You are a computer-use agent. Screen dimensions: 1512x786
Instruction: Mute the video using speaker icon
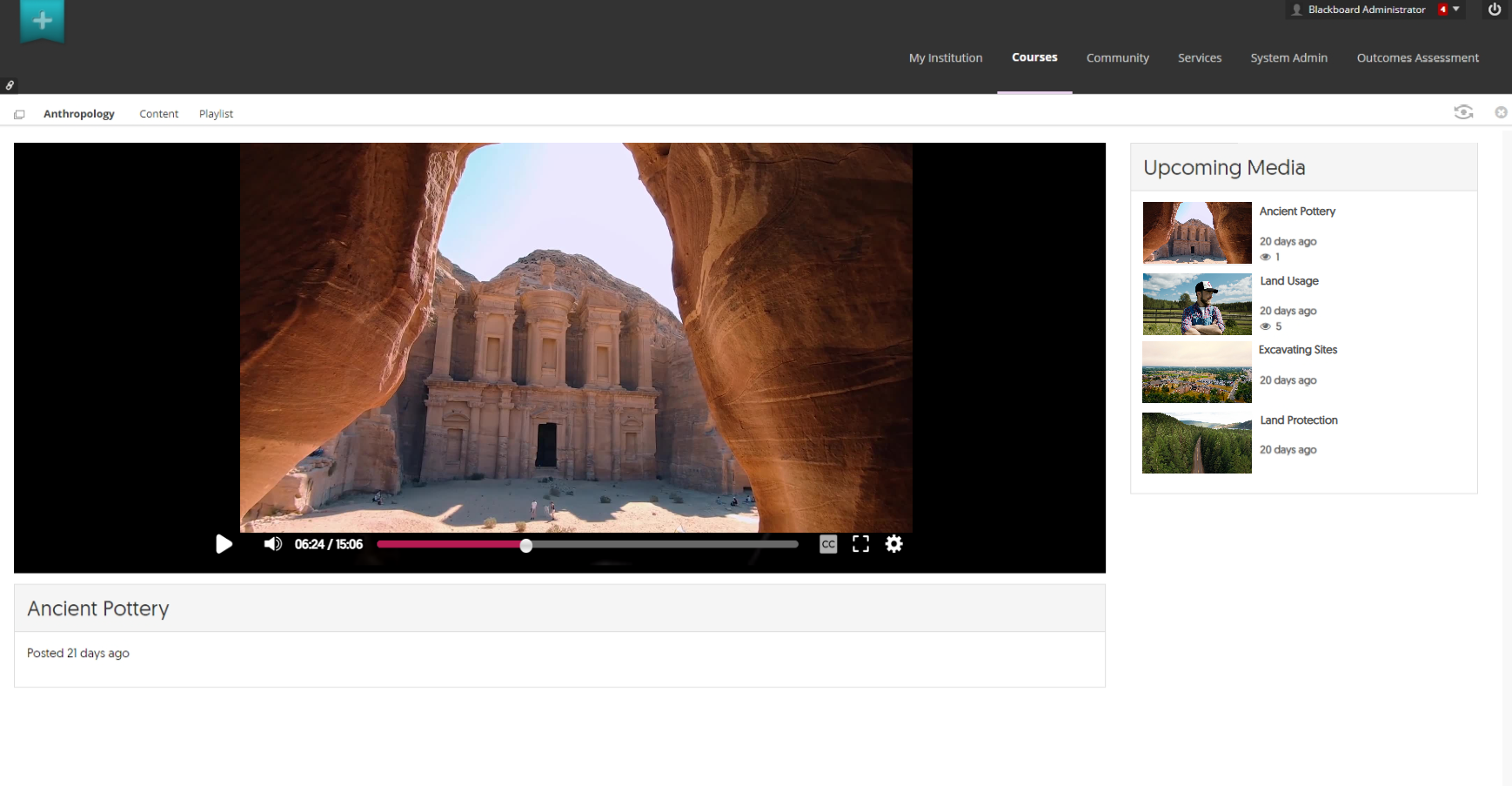273,544
